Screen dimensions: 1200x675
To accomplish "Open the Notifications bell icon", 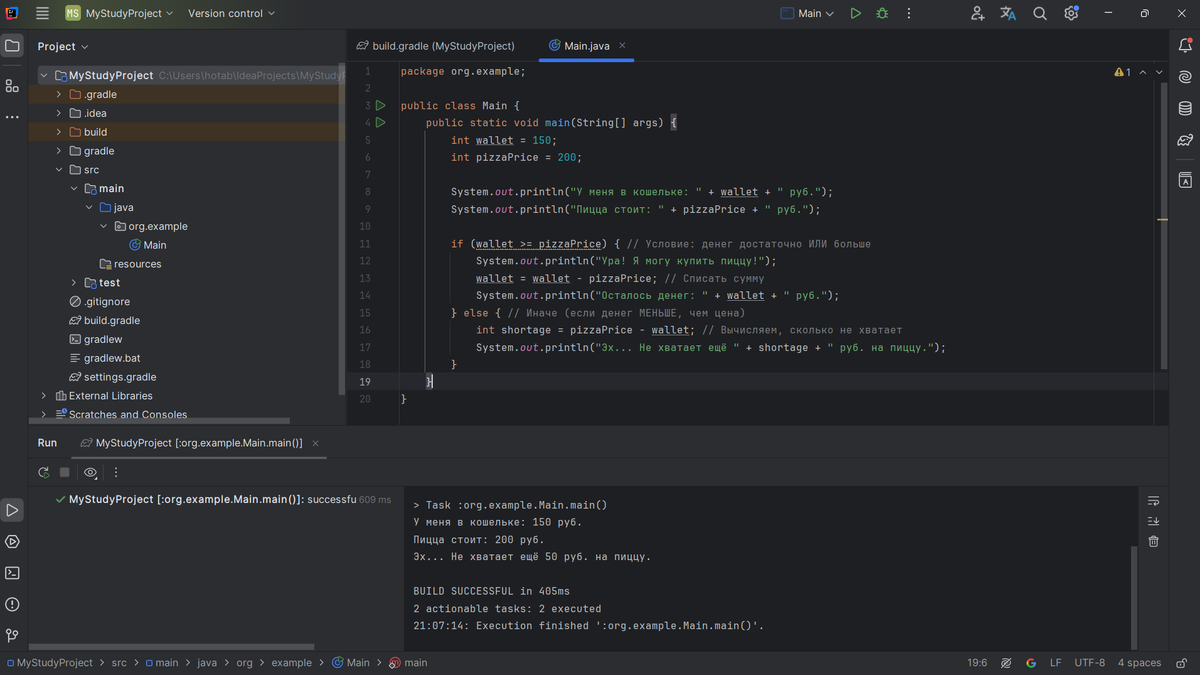I will (1185, 45).
